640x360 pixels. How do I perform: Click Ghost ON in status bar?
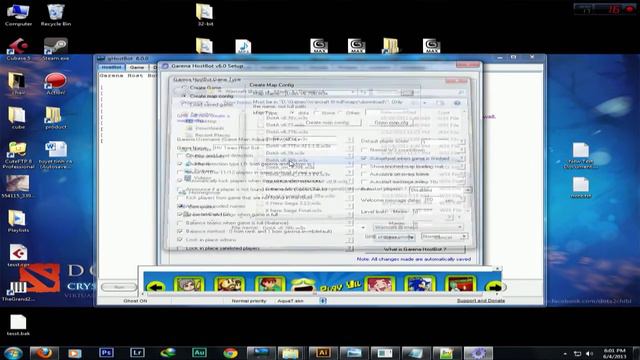[135, 301]
